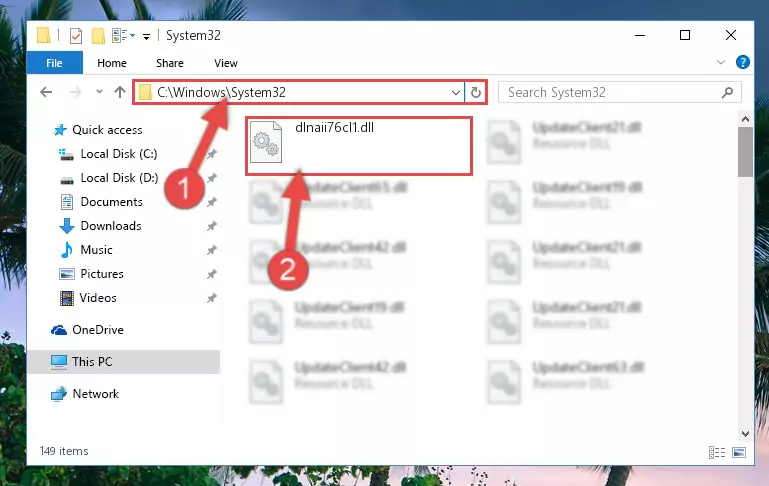Image resolution: width=769 pixels, height=486 pixels.
Task: Minimize the System32 window
Action: click(640, 36)
